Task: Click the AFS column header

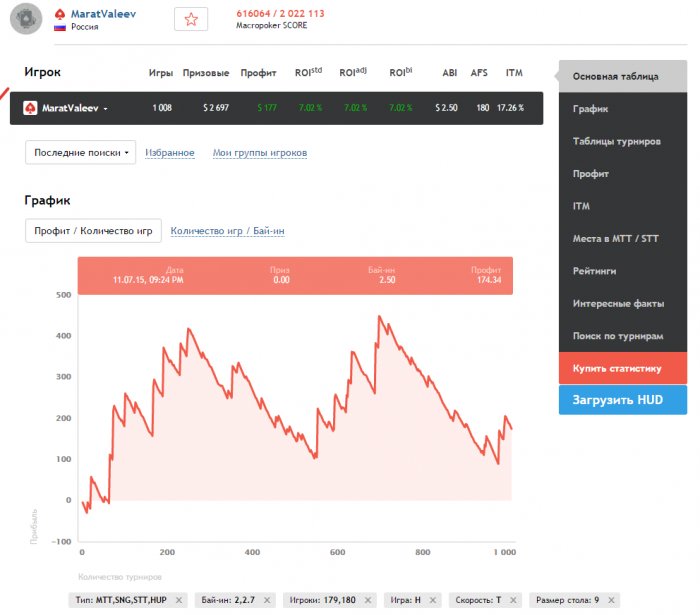Action: tap(479, 73)
